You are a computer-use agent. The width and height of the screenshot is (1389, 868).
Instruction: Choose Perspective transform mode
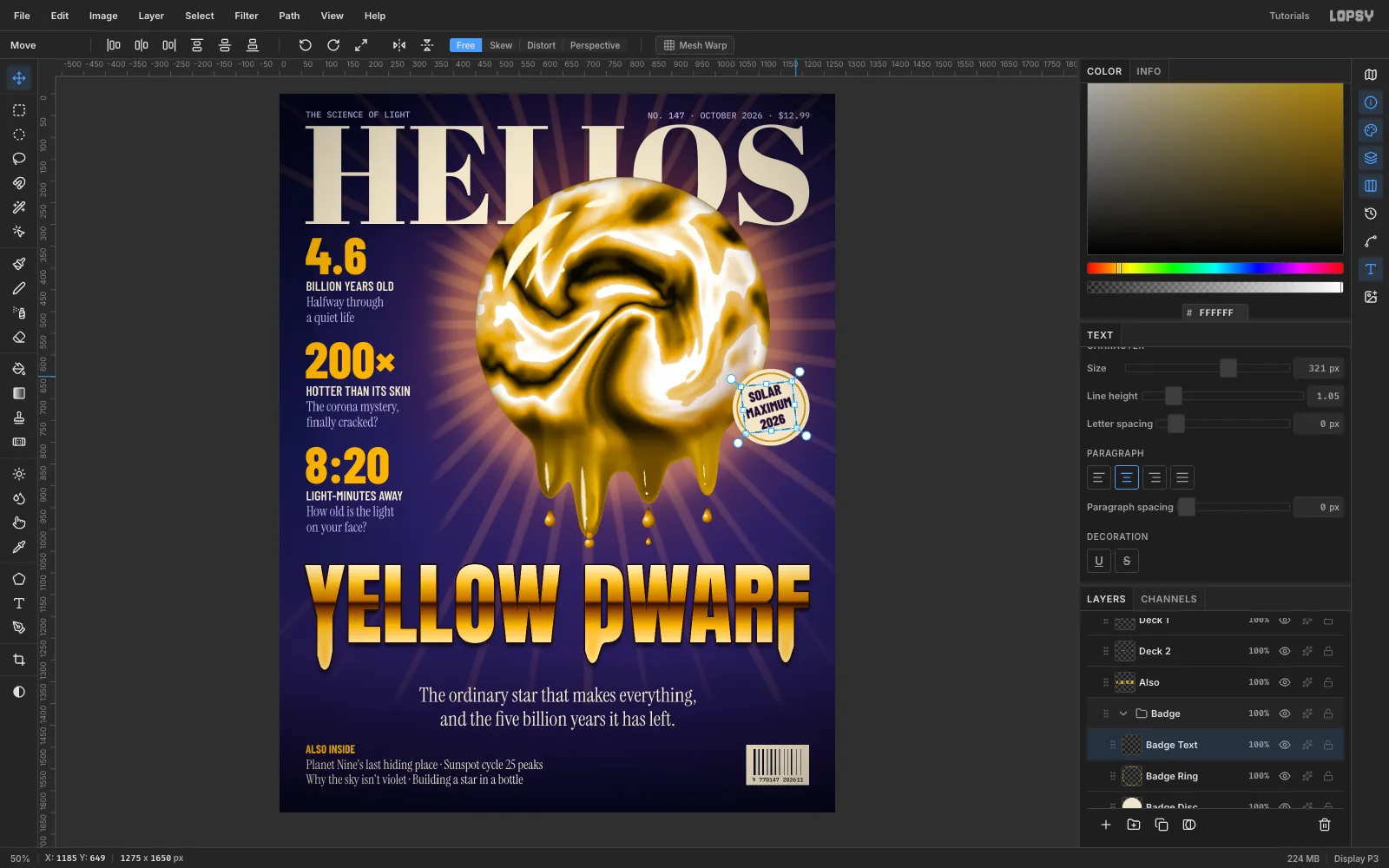(595, 45)
